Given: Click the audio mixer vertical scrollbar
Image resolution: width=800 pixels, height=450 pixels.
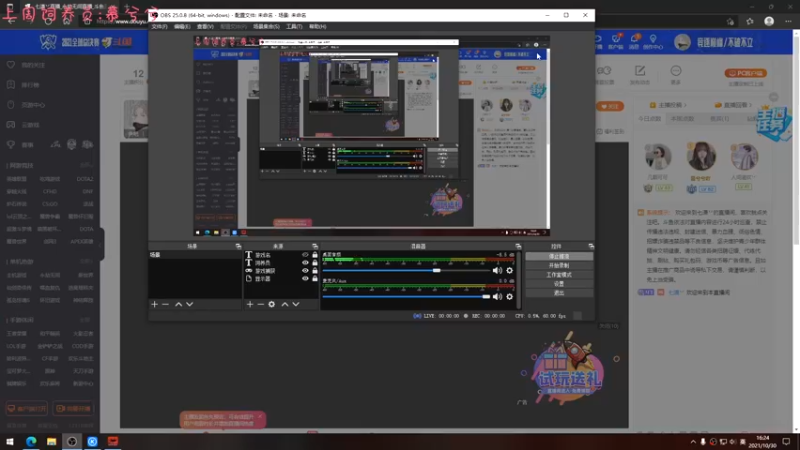Looking at the screenshot, I should [x=518, y=280].
